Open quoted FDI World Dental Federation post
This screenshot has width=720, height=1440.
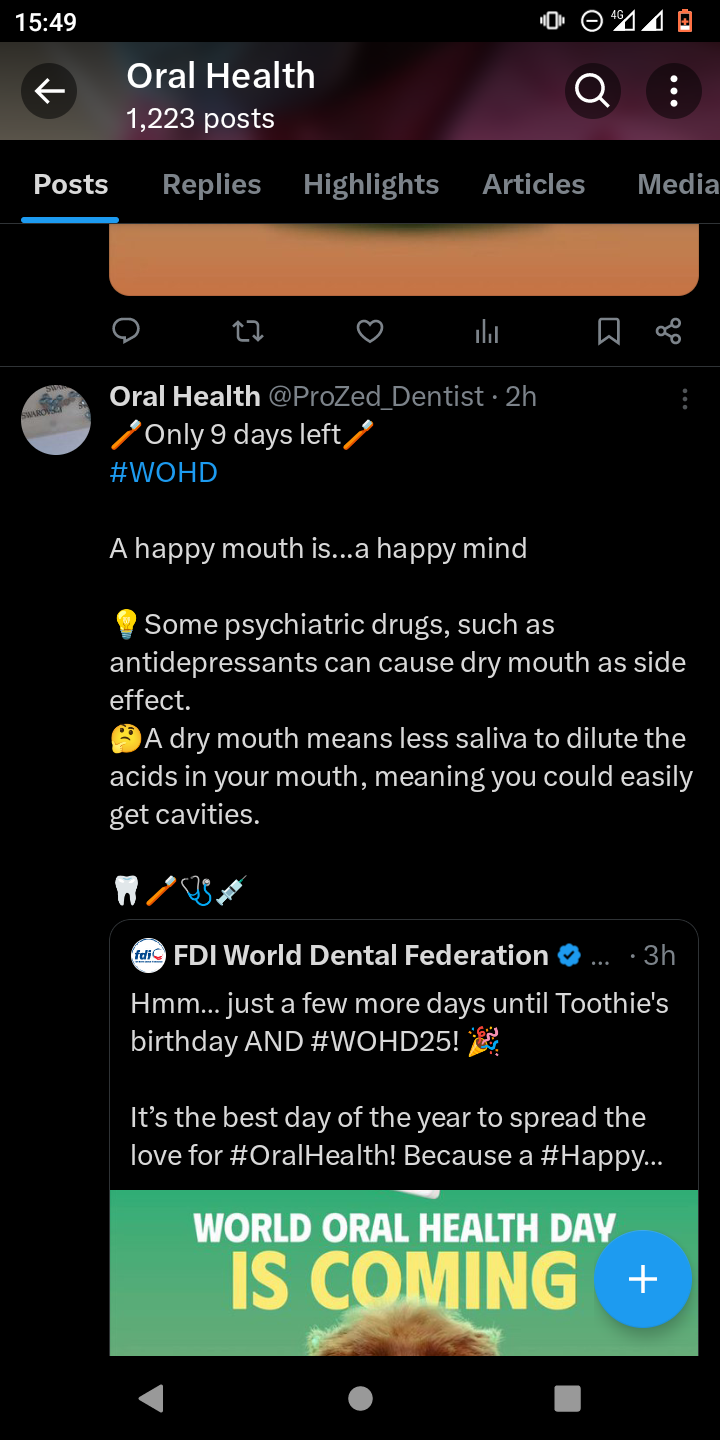coord(400,1060)
